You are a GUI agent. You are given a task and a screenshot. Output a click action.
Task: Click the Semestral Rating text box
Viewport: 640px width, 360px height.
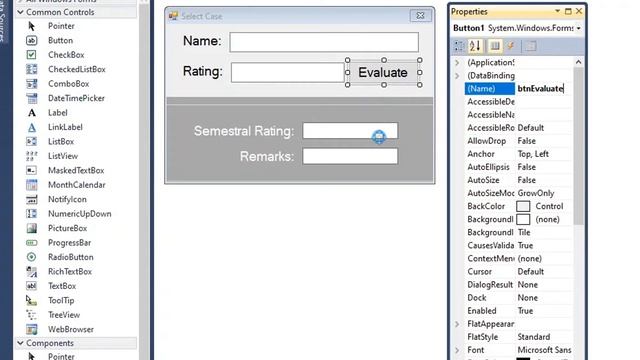point(350,131)
